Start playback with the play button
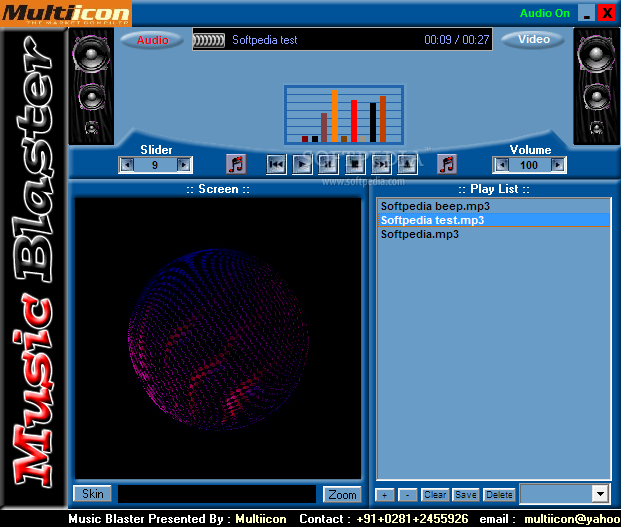 tap(302, 164)
